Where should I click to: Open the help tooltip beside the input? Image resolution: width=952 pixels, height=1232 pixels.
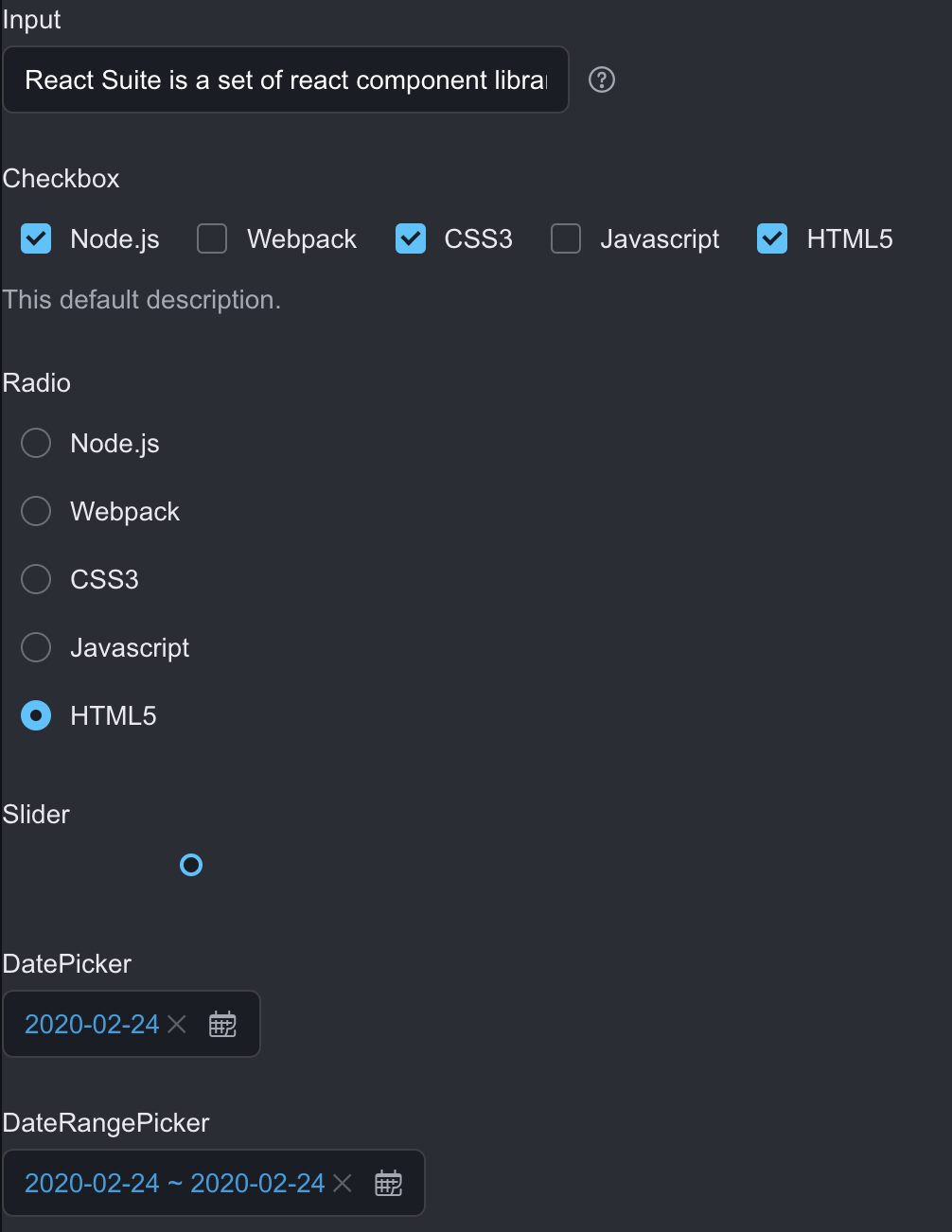(601, 80)
